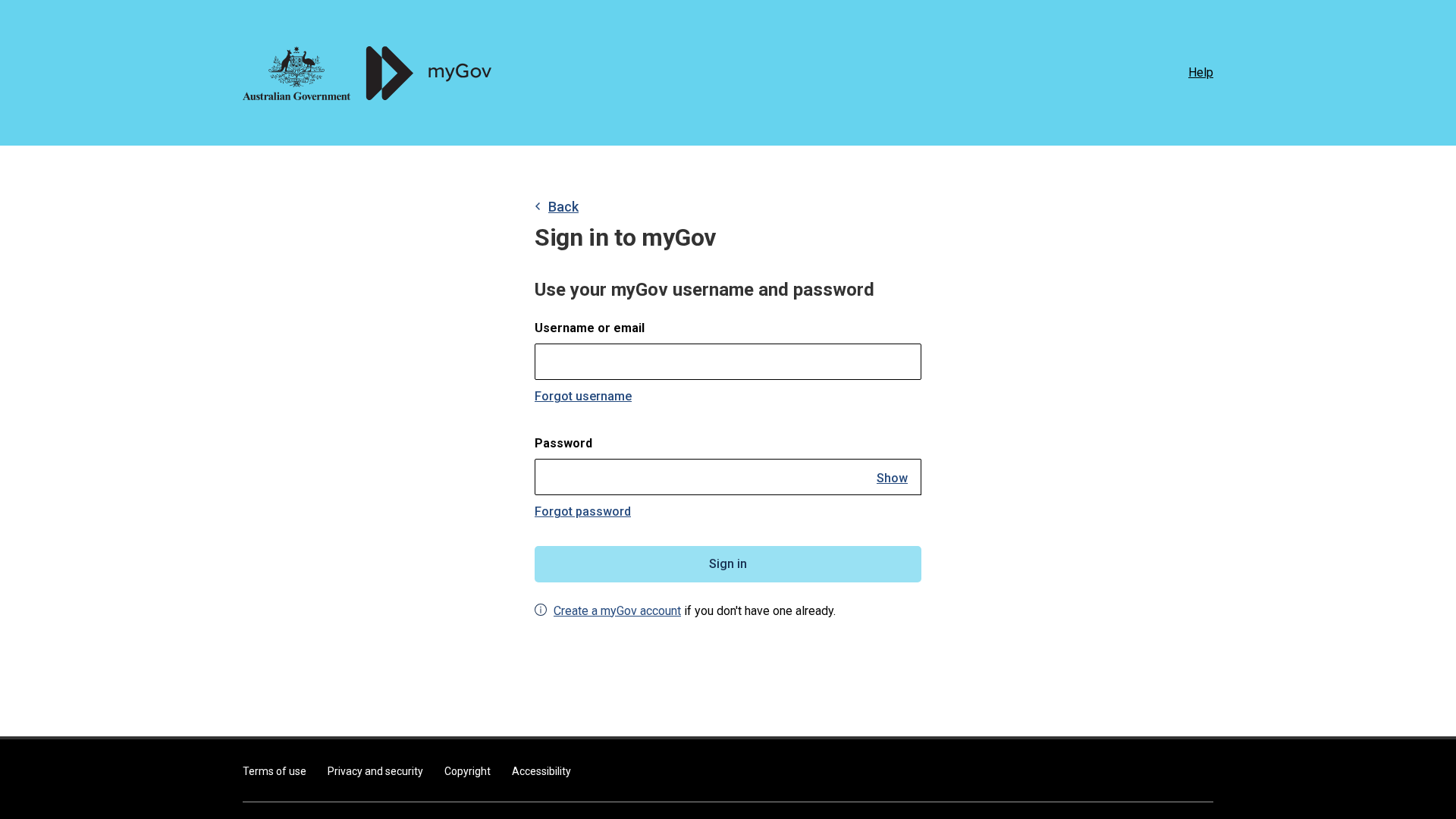
Task: Click the myGov logo
Action: pos(428,73)
